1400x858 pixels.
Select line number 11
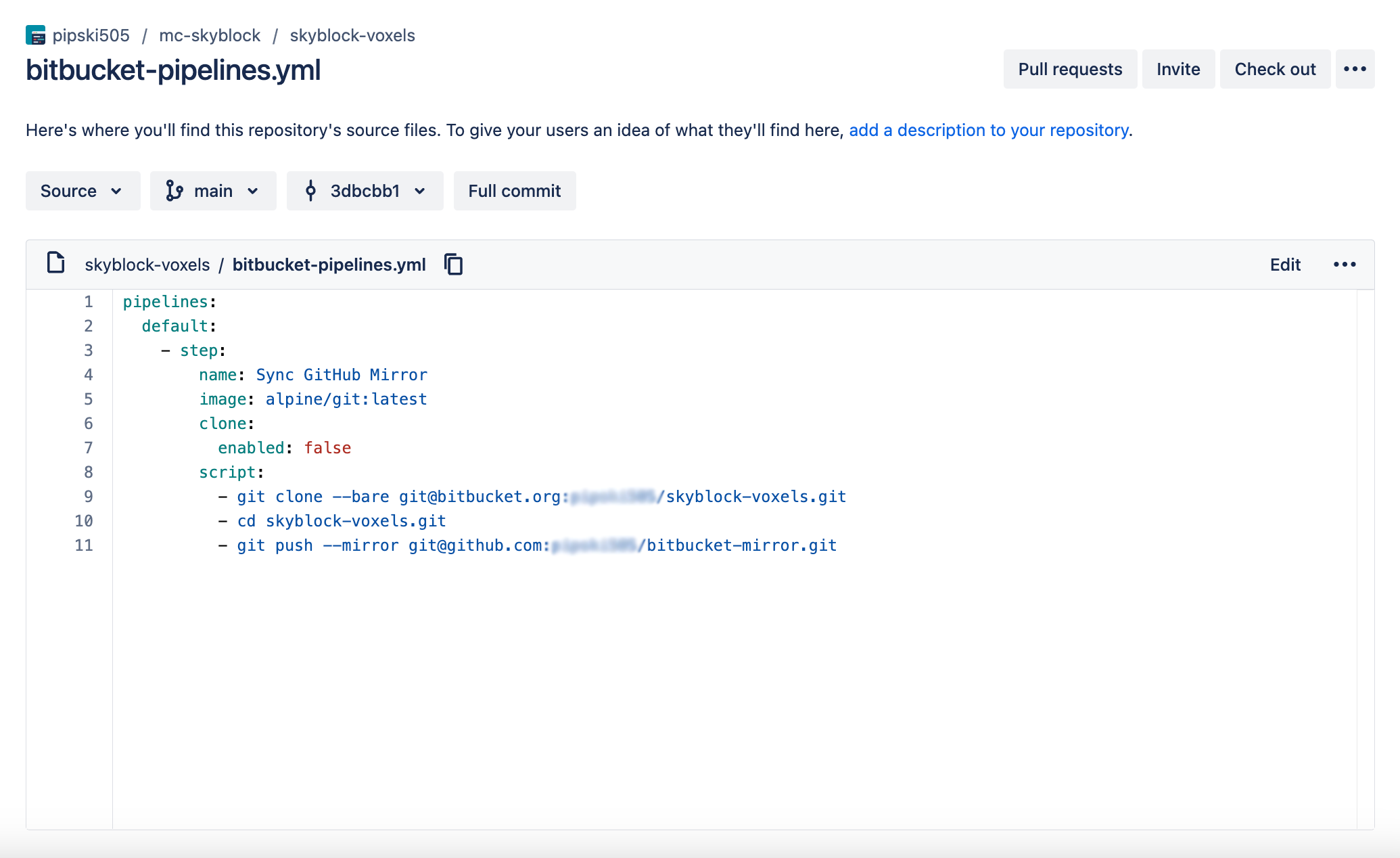click(x=84, y=545)
